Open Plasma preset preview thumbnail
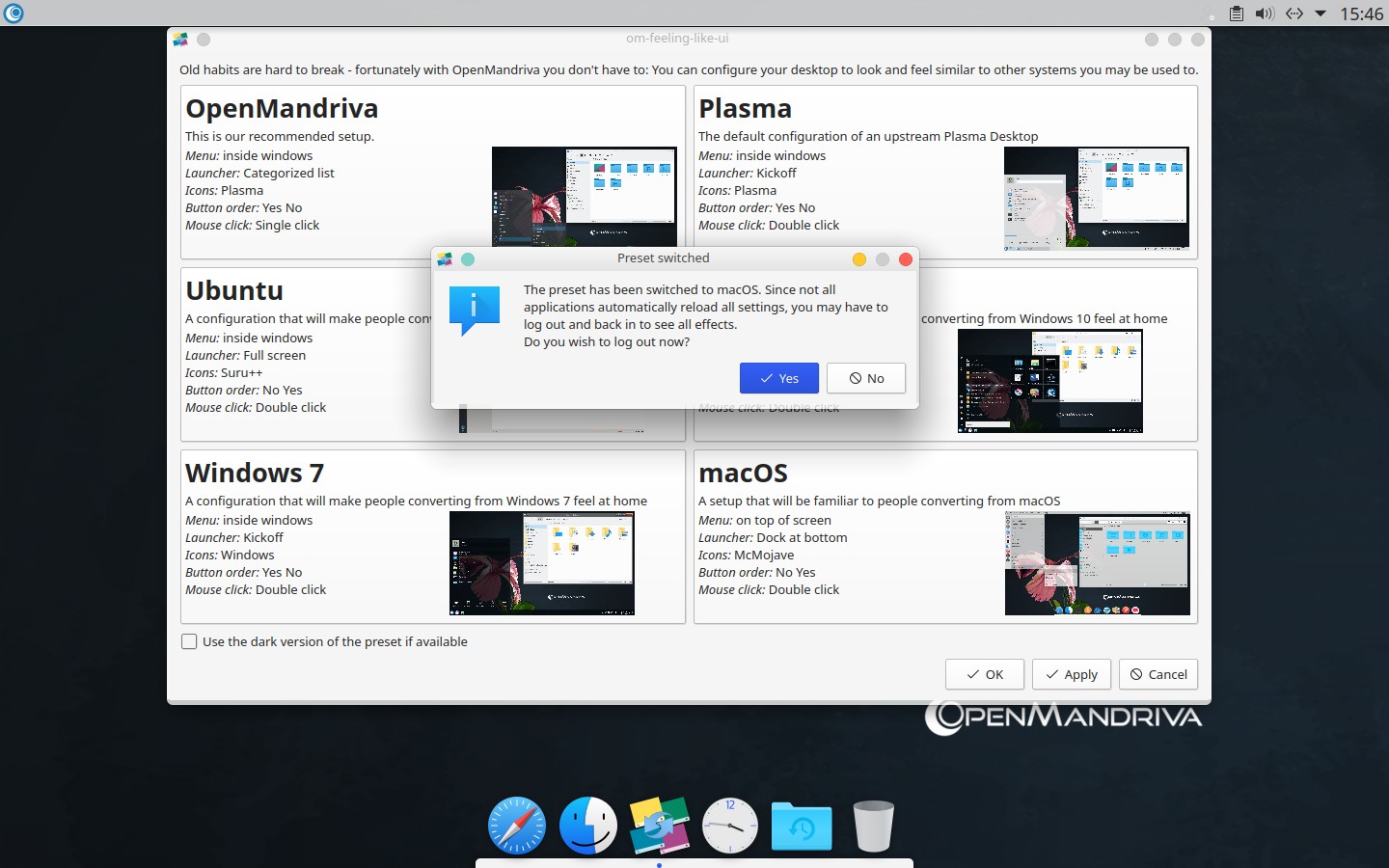The width and height of the screenshot is (1389, 868). click(1097, 199)
